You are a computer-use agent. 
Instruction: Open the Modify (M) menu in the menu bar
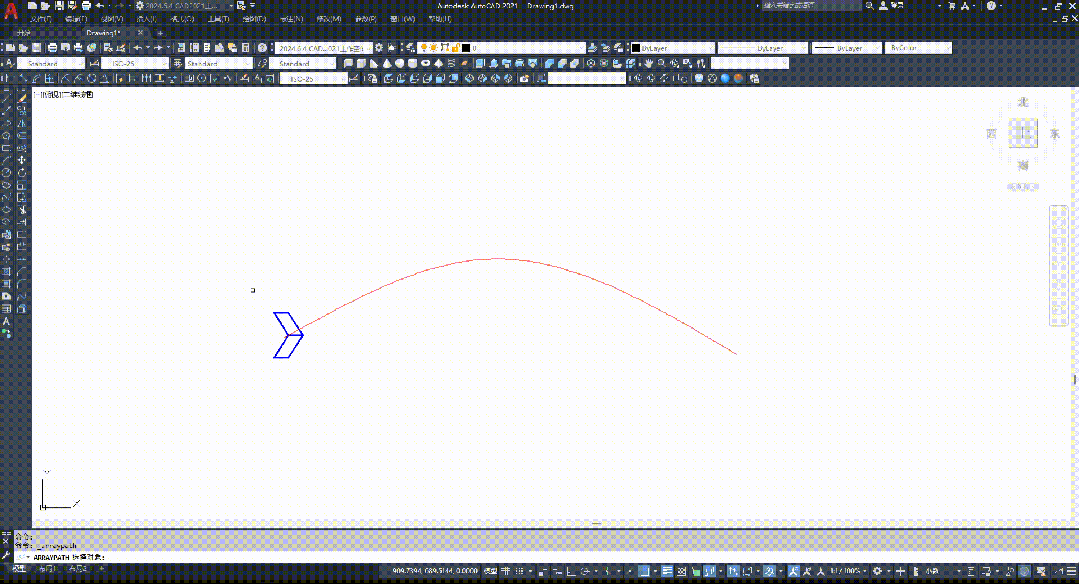click(x=328, y=19)
